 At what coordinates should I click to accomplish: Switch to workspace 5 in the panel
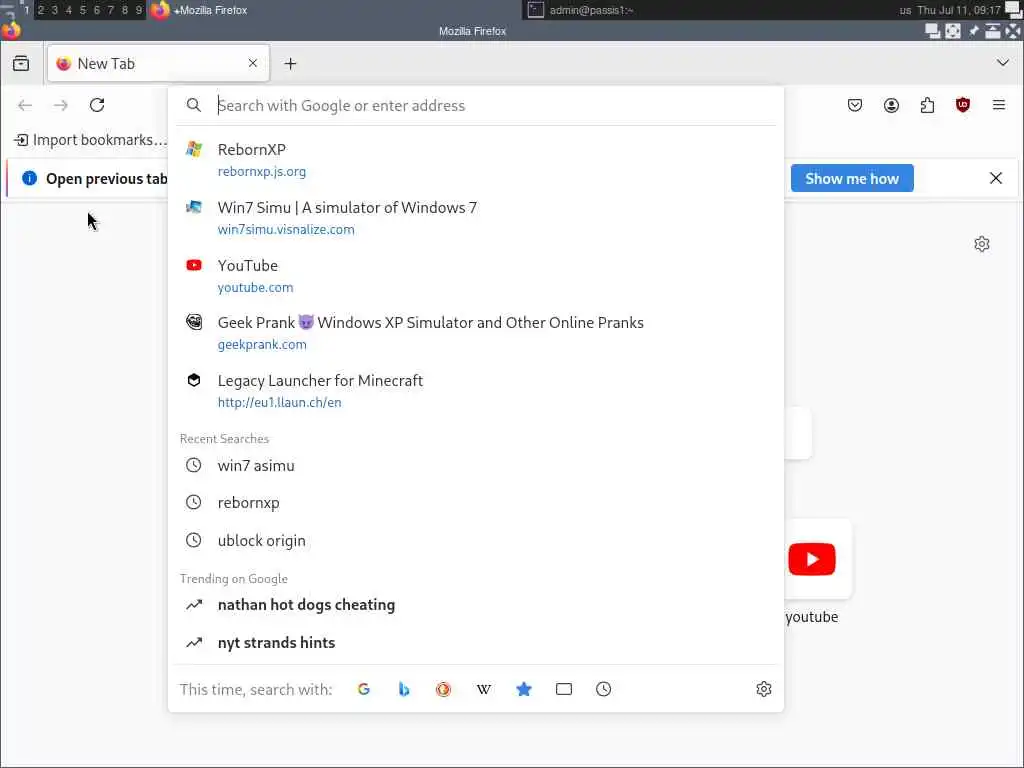click(x=82, y=10)
